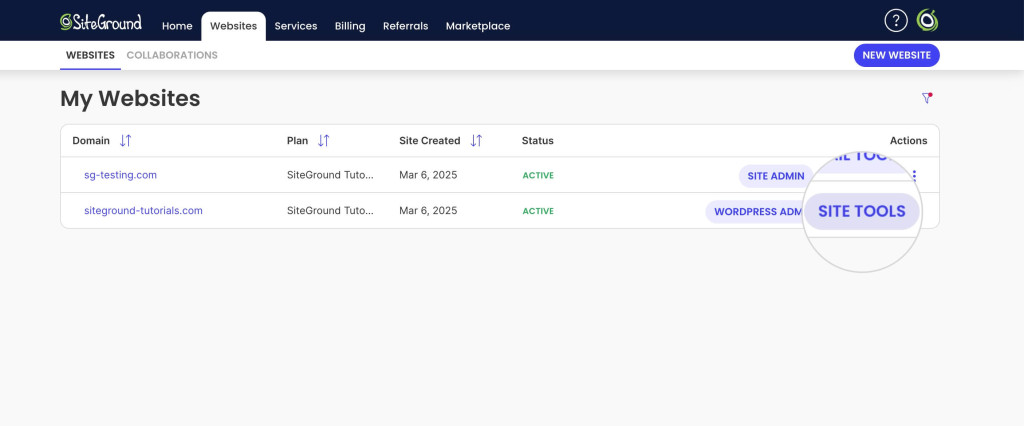Click the plan cell for siteground-tutorials.com
Image resolution: width=1024 pixels, height=426 pixels.
tap(330, 210)
